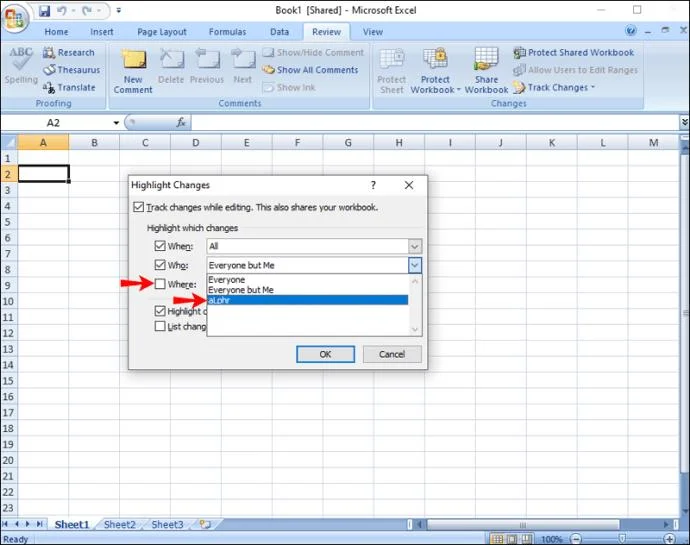This screenshot has width=690, height=545.
Task: Open Share Workbook dialog
Action: point(486,71)
